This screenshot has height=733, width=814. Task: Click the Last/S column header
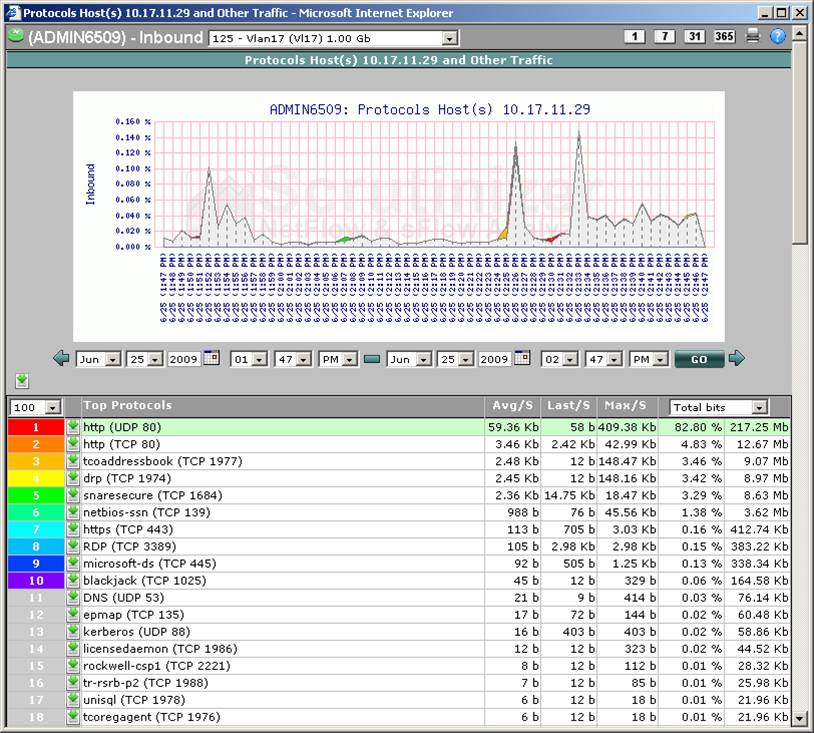tap(568, 406)
